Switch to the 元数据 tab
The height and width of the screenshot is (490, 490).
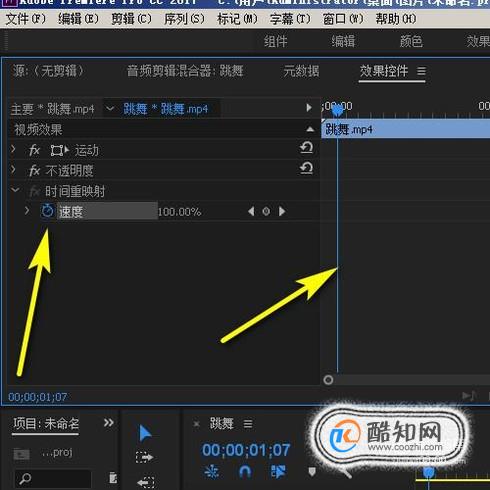301,71
